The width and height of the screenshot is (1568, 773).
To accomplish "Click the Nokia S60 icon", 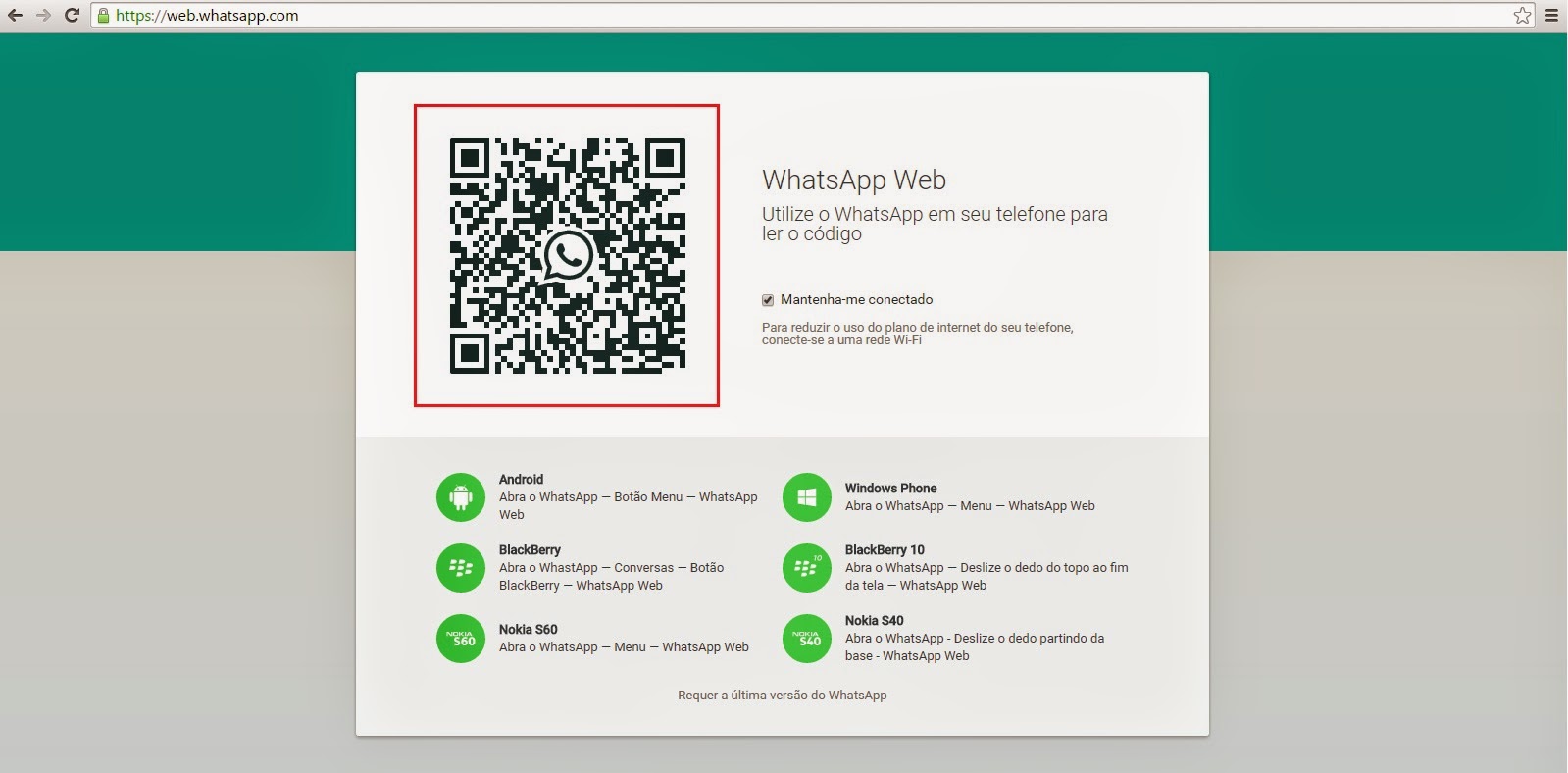I will pos(461,639).
